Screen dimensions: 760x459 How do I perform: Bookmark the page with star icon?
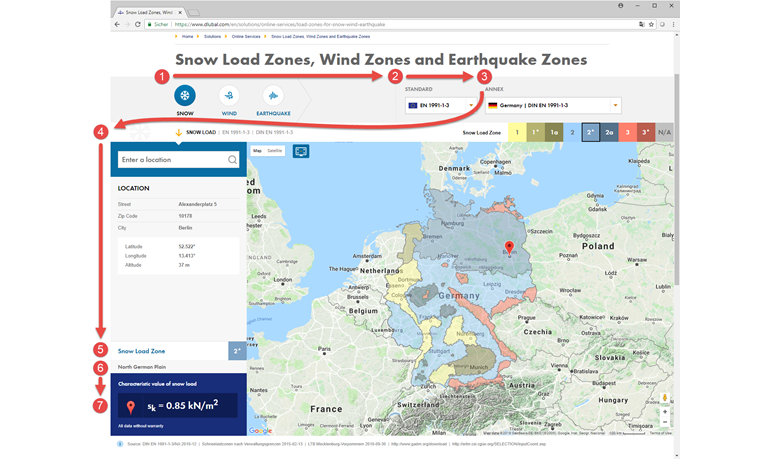tap(651, 24)
